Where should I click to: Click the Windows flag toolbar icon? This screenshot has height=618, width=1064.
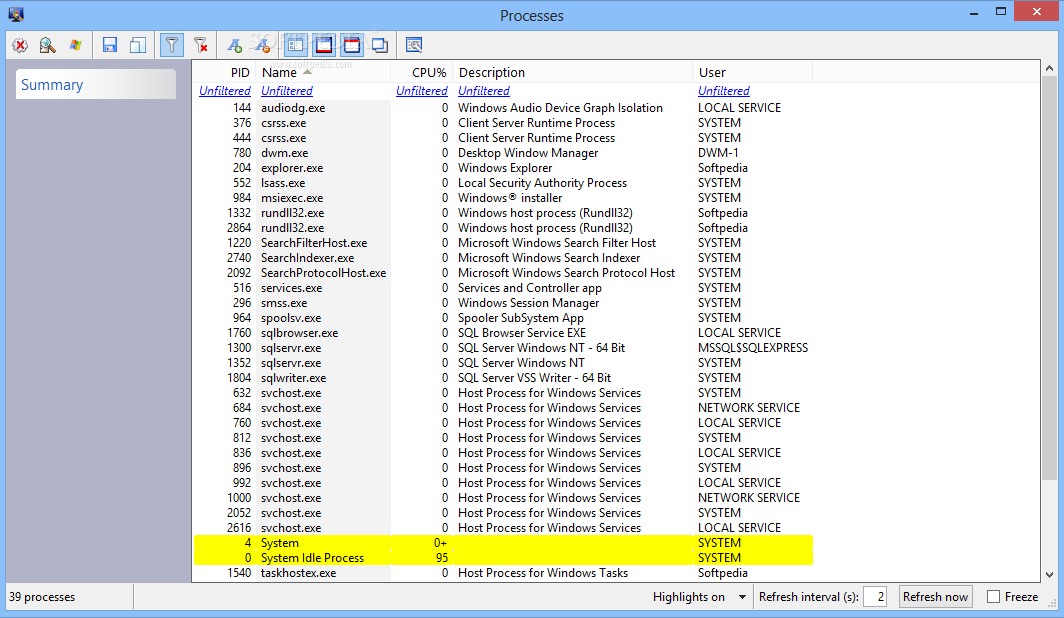[x=75, y=45]
